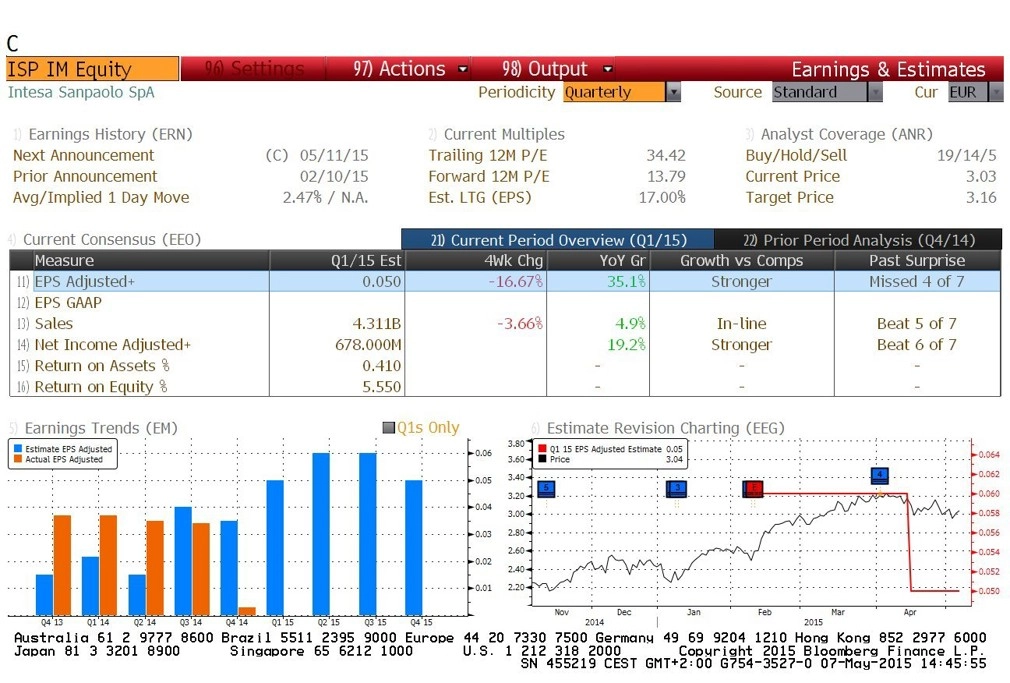Click blue marker 5 on revision chart
Viewport: 1010px width, 683px height.
(x=546, y=488)
